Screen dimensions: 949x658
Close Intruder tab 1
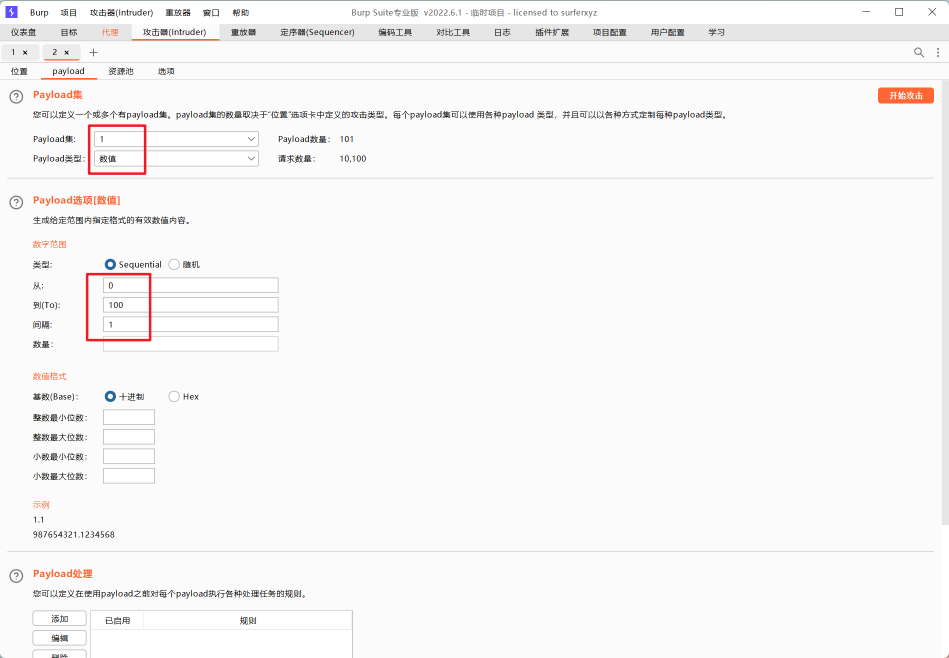coord(25,53)
